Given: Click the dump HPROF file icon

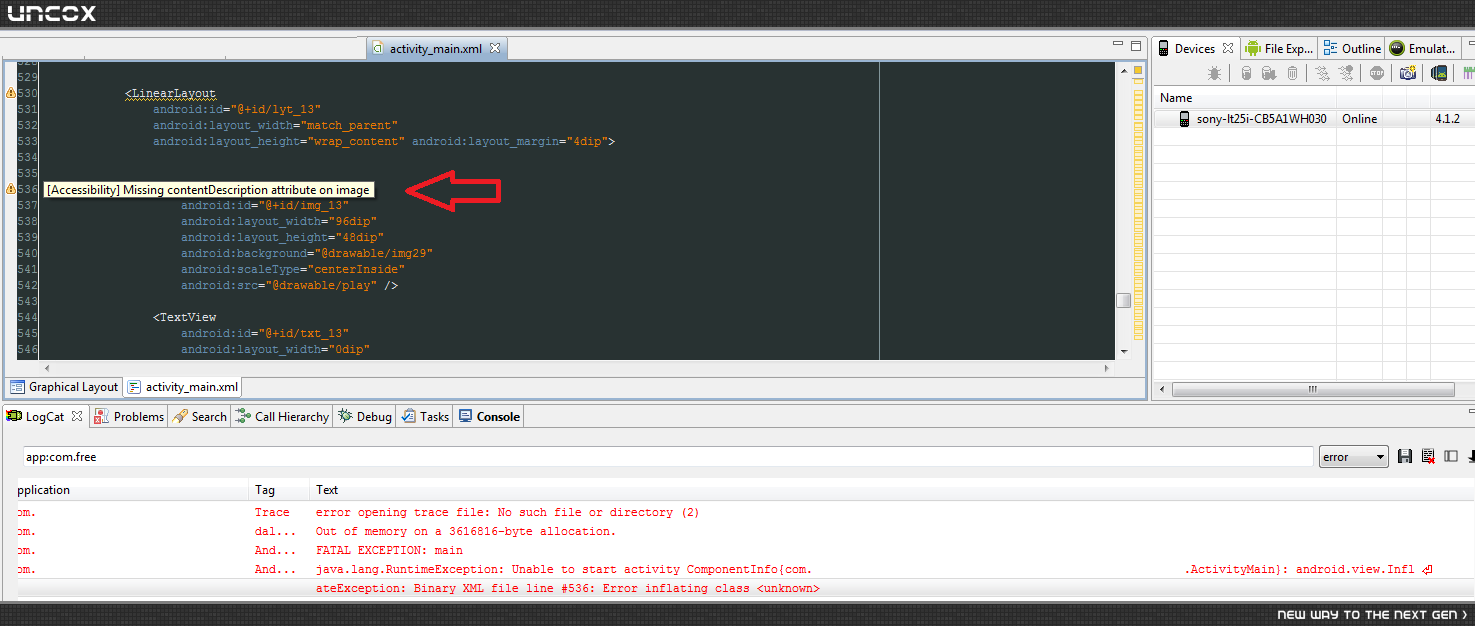Looking at the screenshot, I should point(1269,73).
